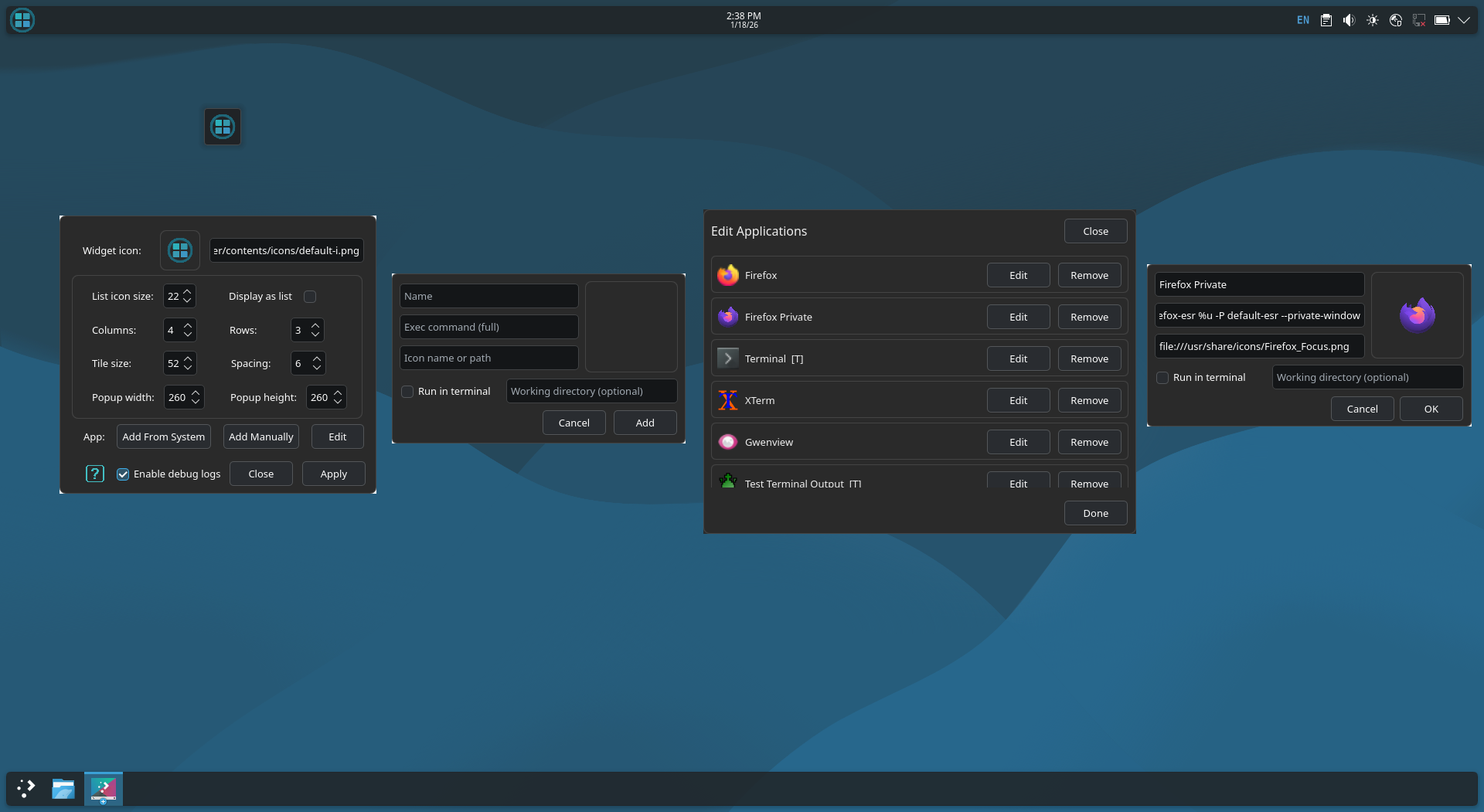
Task: Expand the system tray hidden icons arrow
Action: pos(1464,20)
